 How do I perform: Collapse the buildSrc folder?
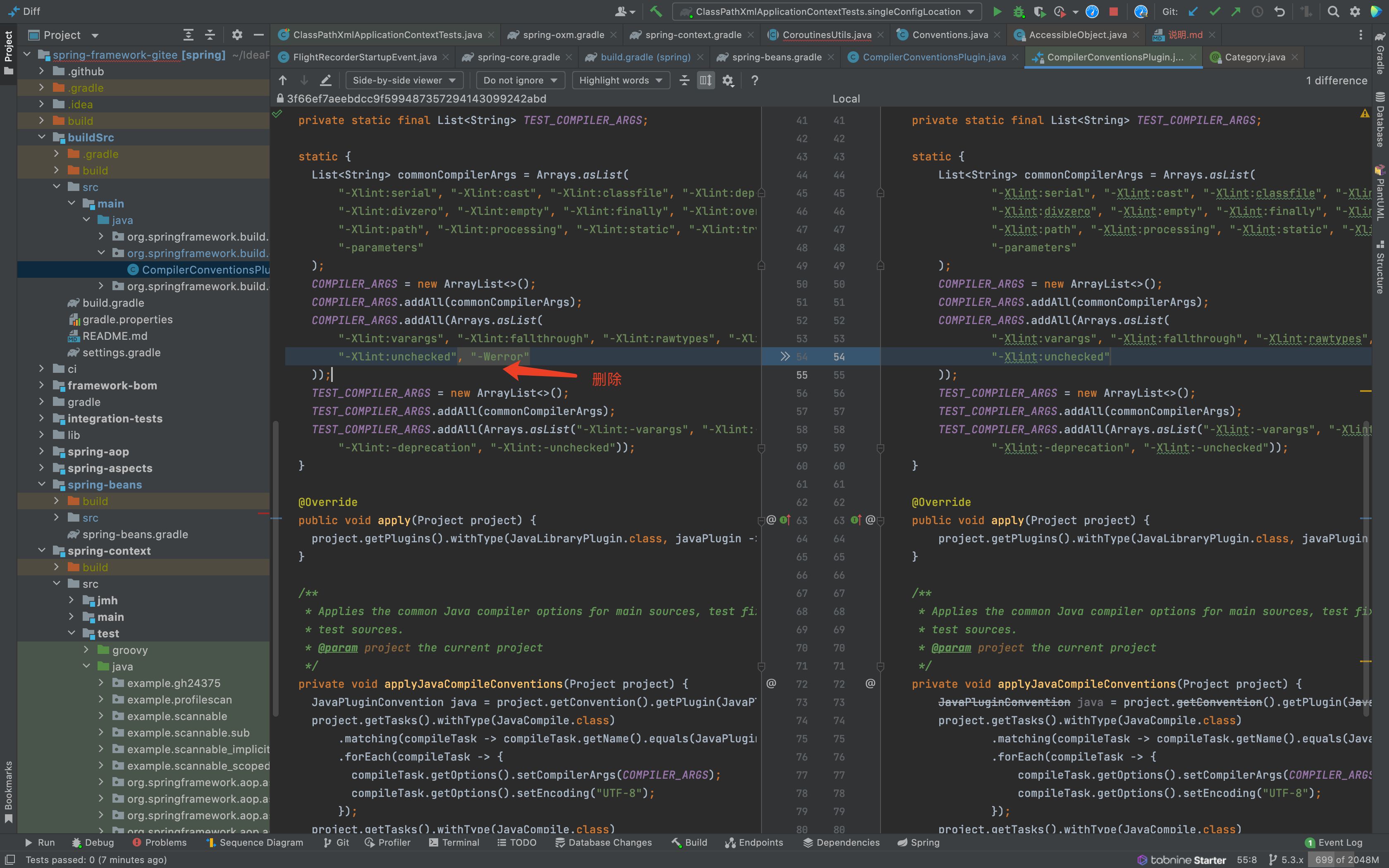pos(42,137)
